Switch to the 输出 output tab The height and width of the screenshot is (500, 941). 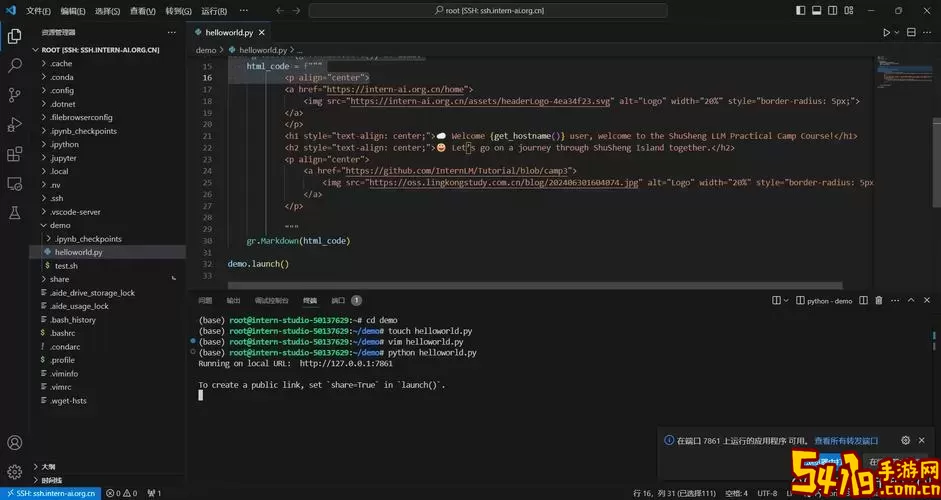233,300
